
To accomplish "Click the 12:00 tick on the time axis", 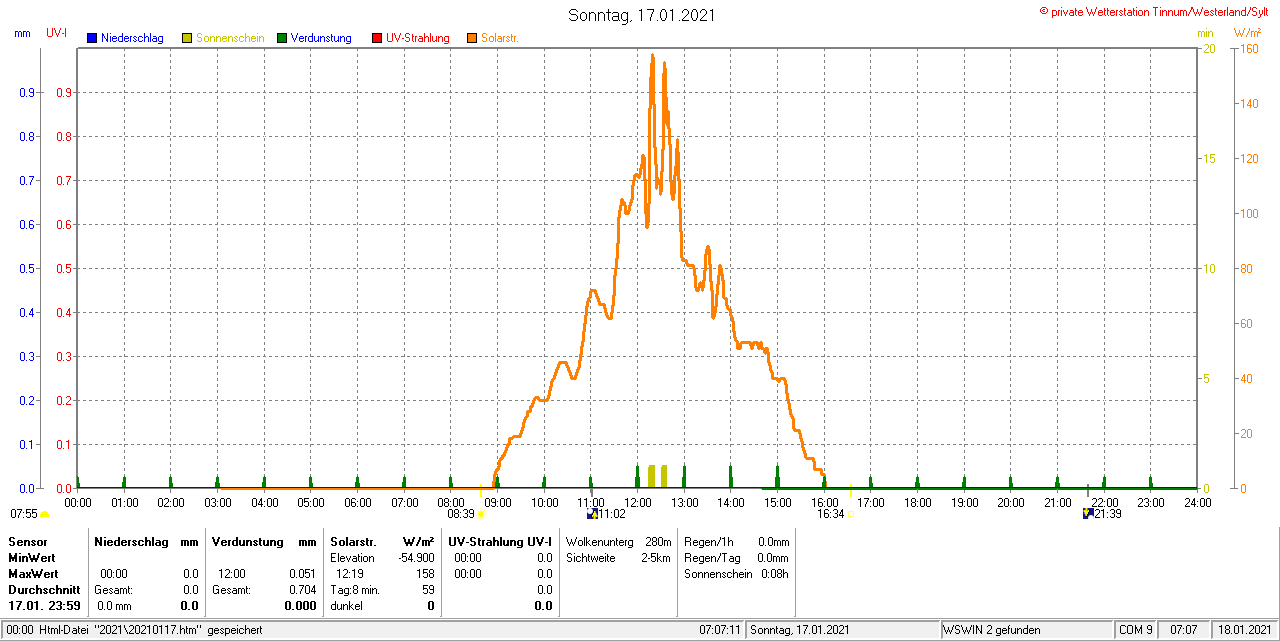I will point(637,502).
